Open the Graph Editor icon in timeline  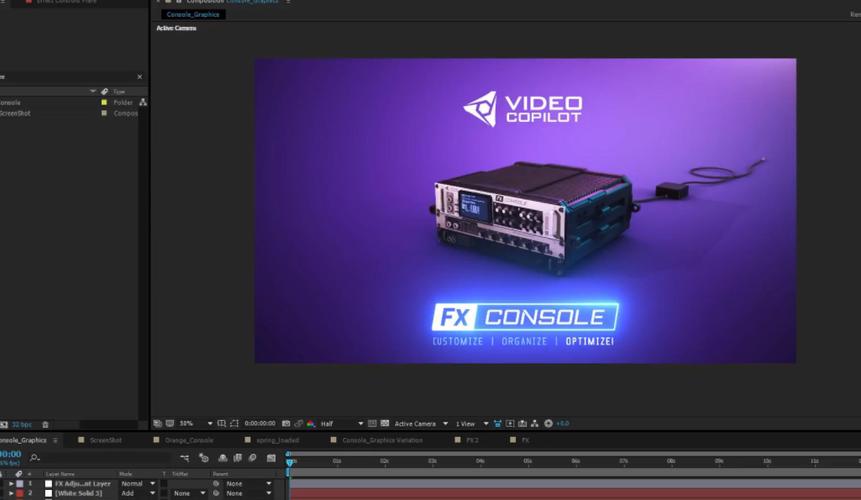tap(271, 458)
